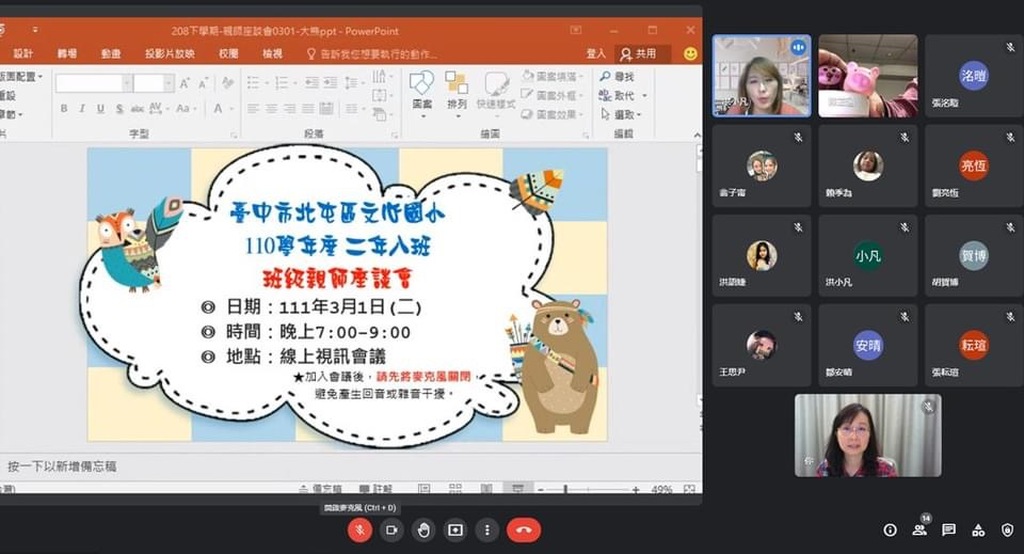Click the present screen icon
The image size is (1024, 554).
(x=455, y=530)
